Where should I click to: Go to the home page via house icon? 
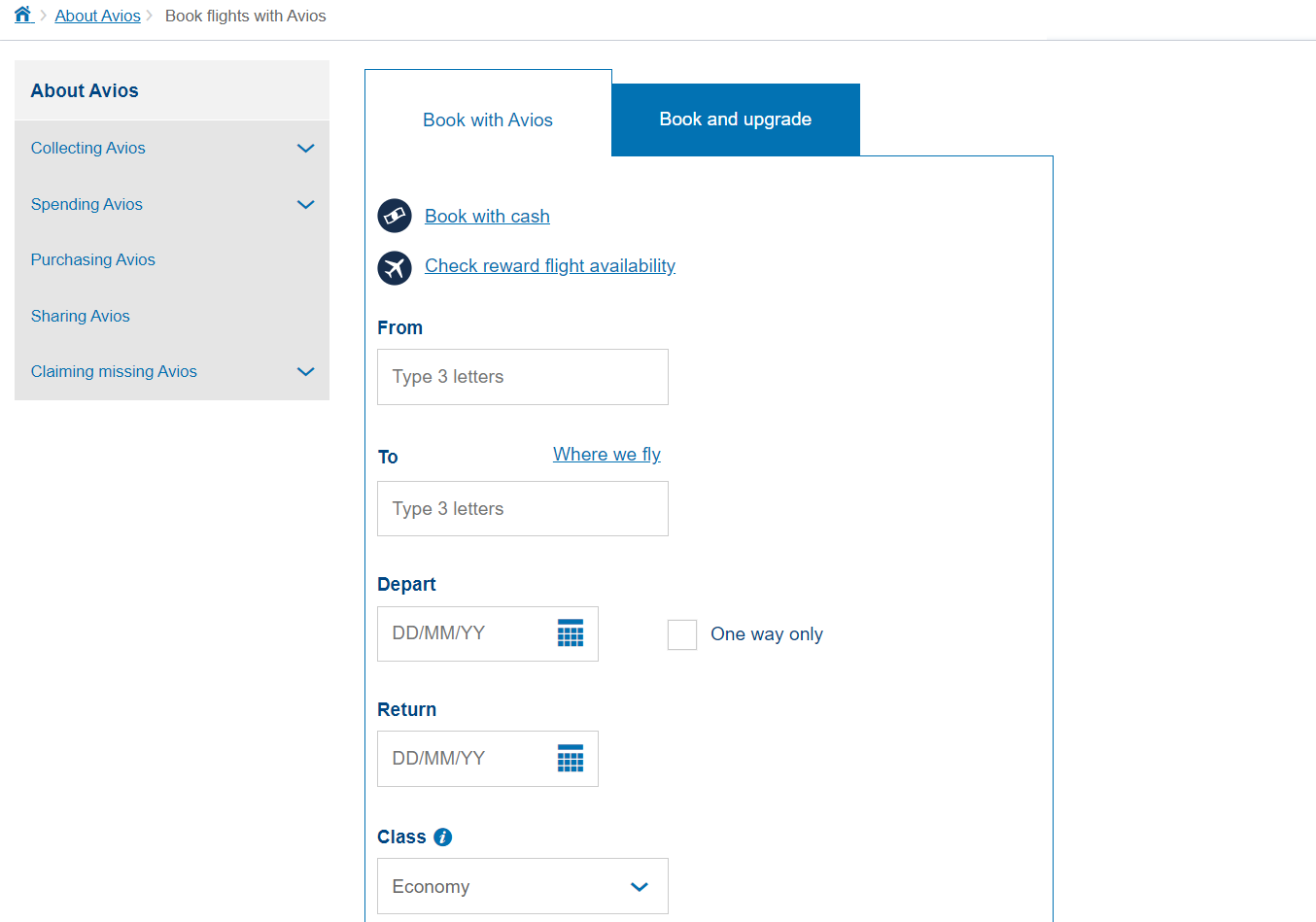pyautogui.click(x=23, y=15)
